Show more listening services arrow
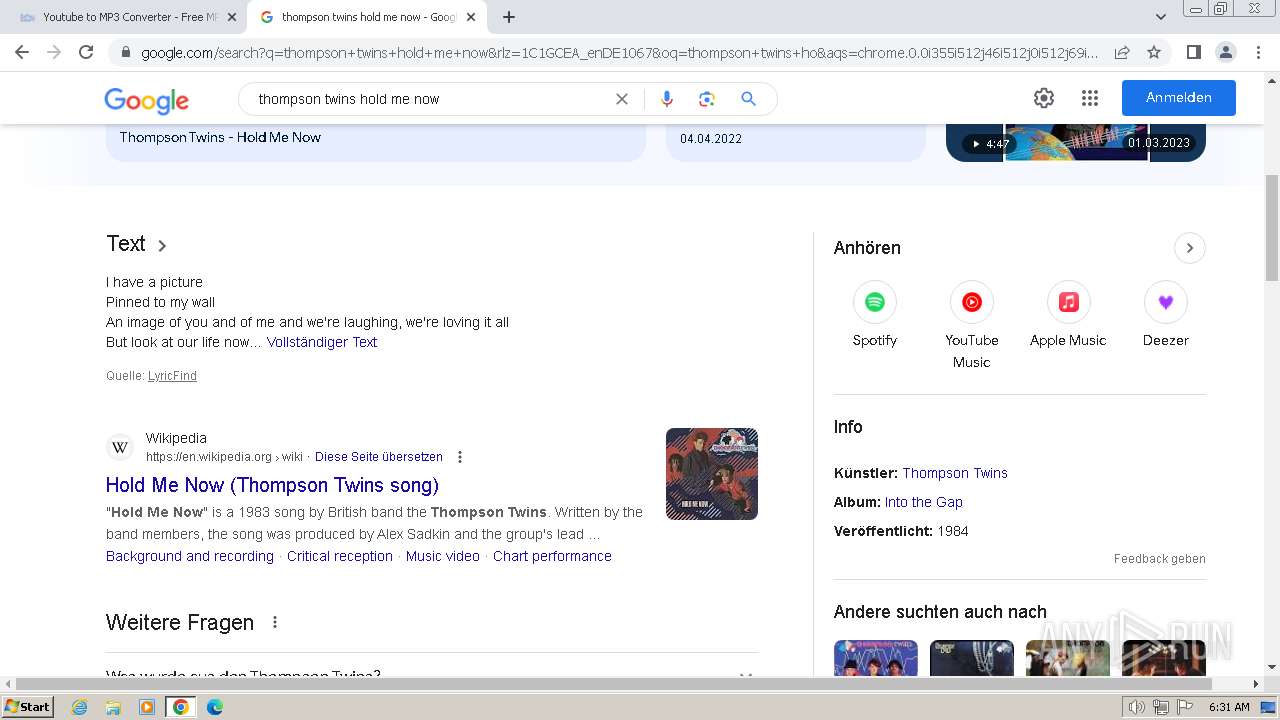The image size is (1280, 720). click(1190, 248)
